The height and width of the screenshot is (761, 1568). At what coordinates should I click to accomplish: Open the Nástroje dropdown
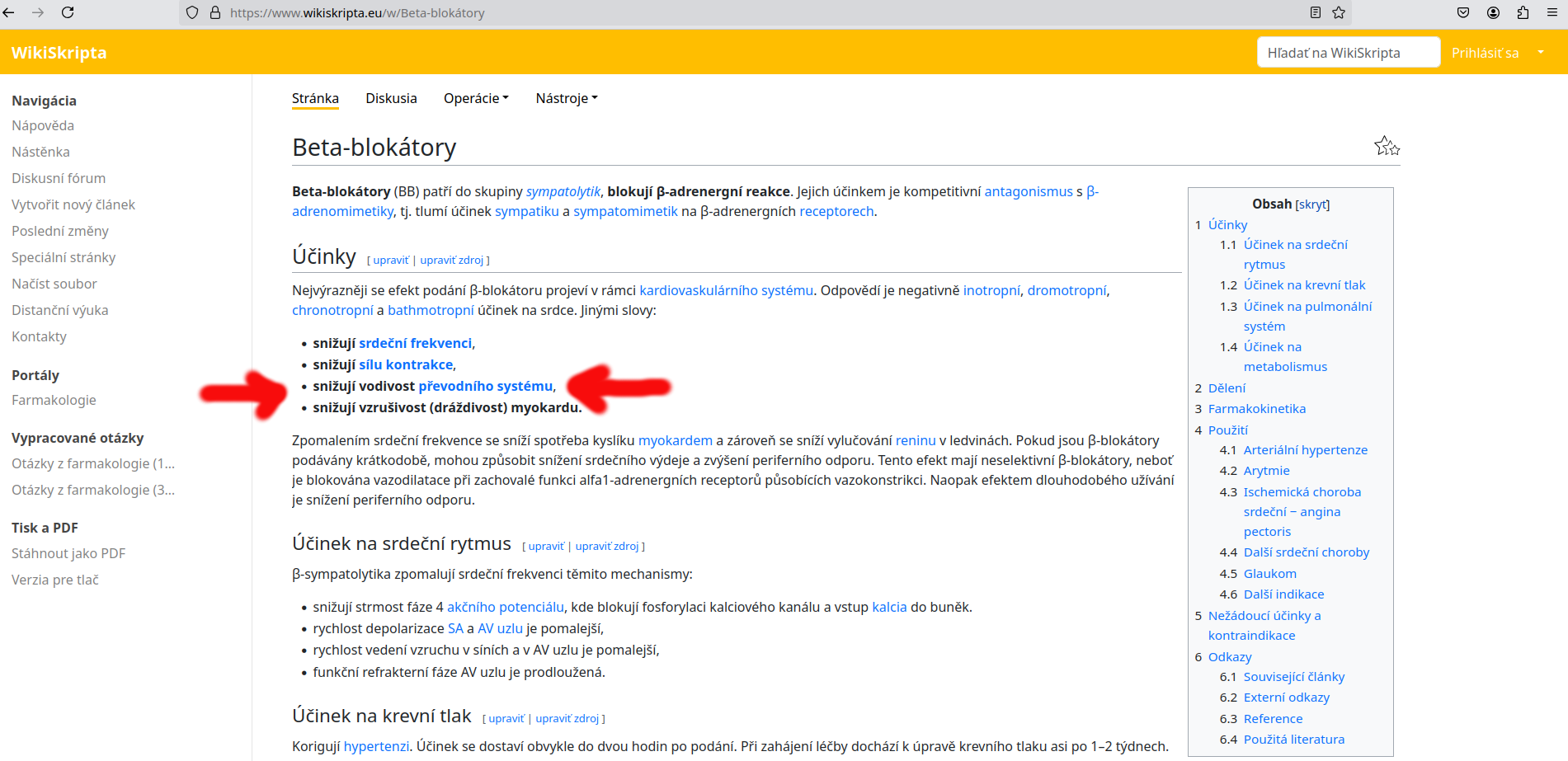coord(566,98)
